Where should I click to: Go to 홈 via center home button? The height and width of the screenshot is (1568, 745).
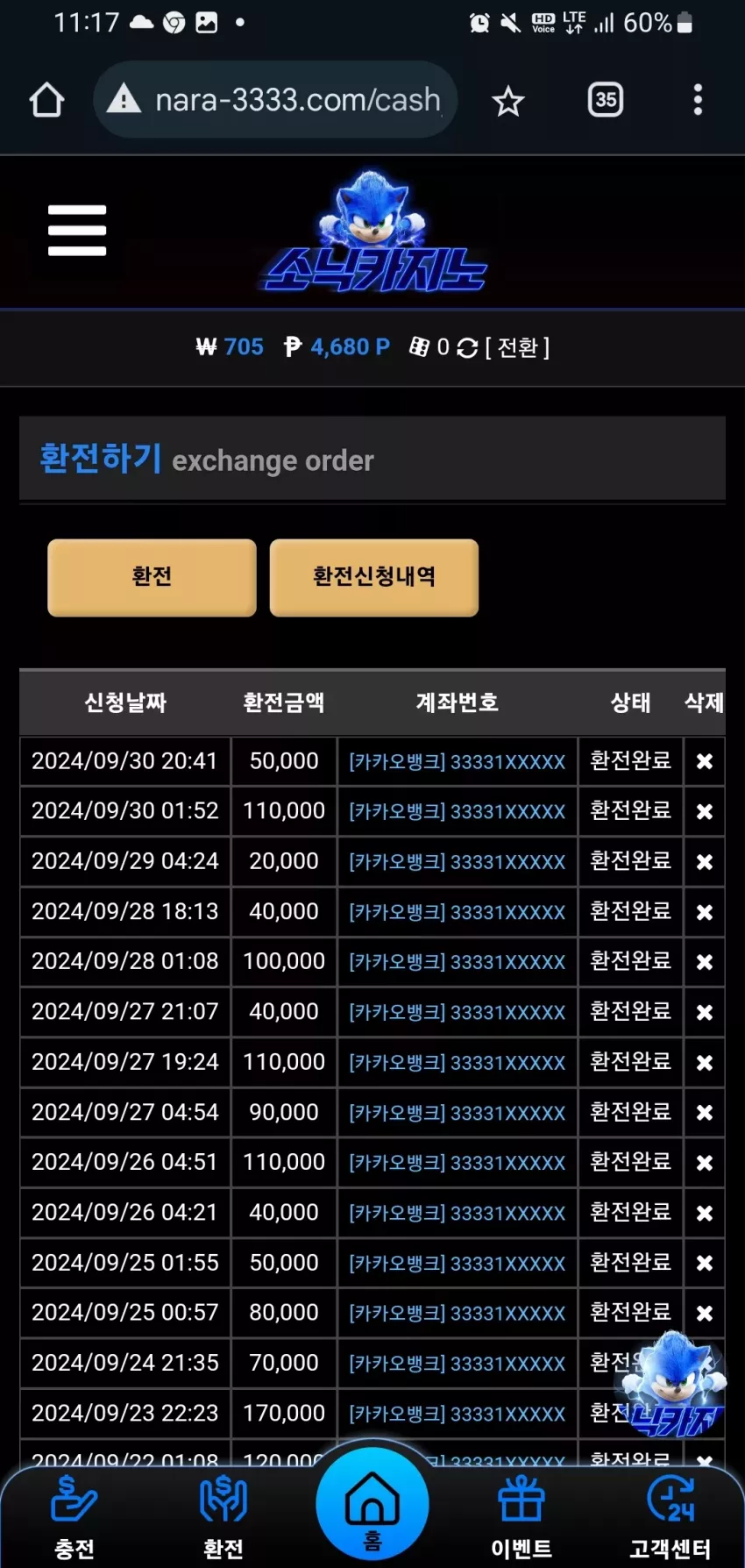pos(372,1503)
